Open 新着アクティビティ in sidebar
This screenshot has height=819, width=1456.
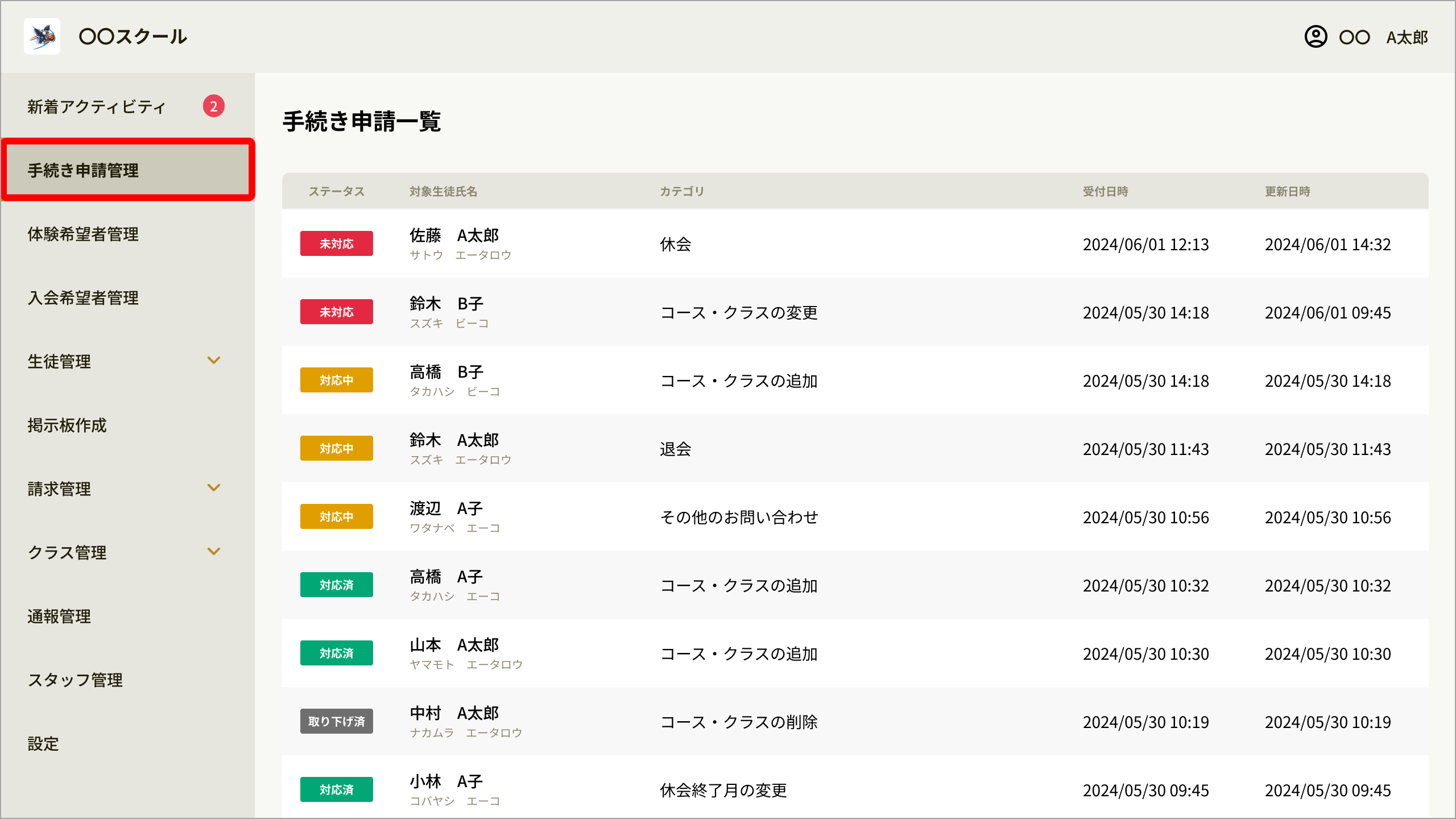click(97, 106)
